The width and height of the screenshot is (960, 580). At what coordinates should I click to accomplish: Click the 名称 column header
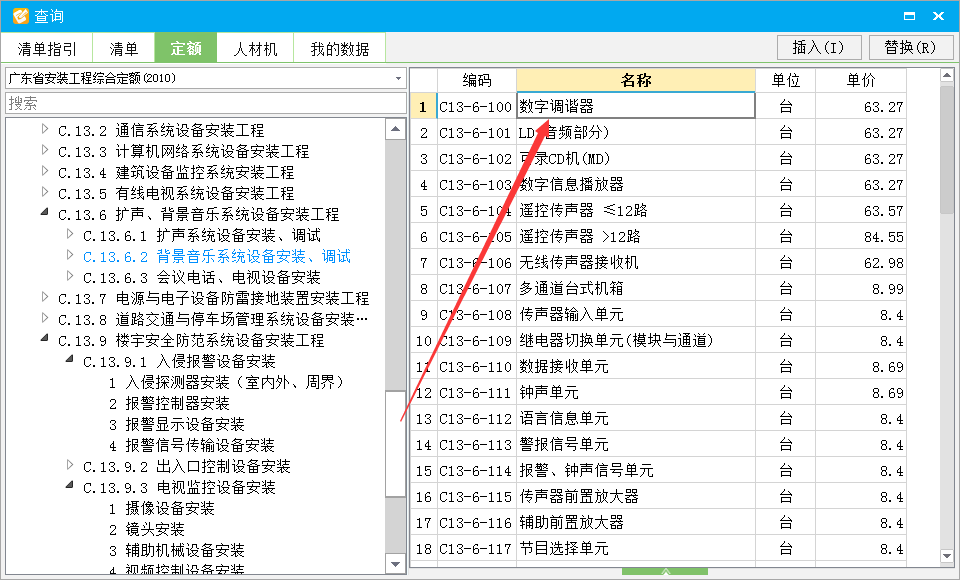636,80
